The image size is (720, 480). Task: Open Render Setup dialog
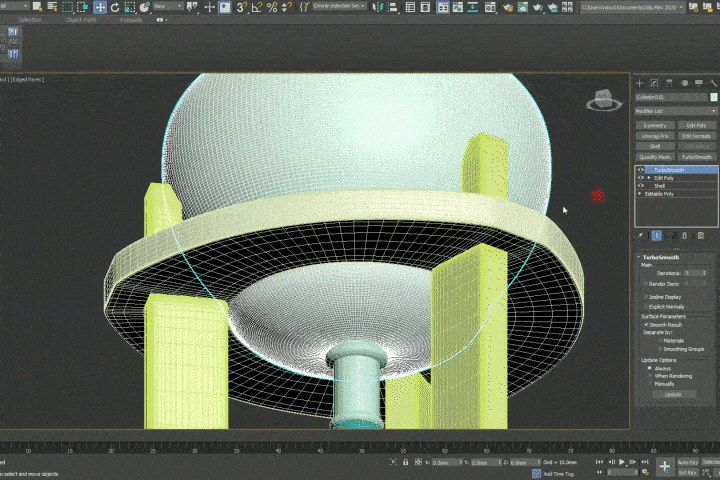(x=507, y=7)
